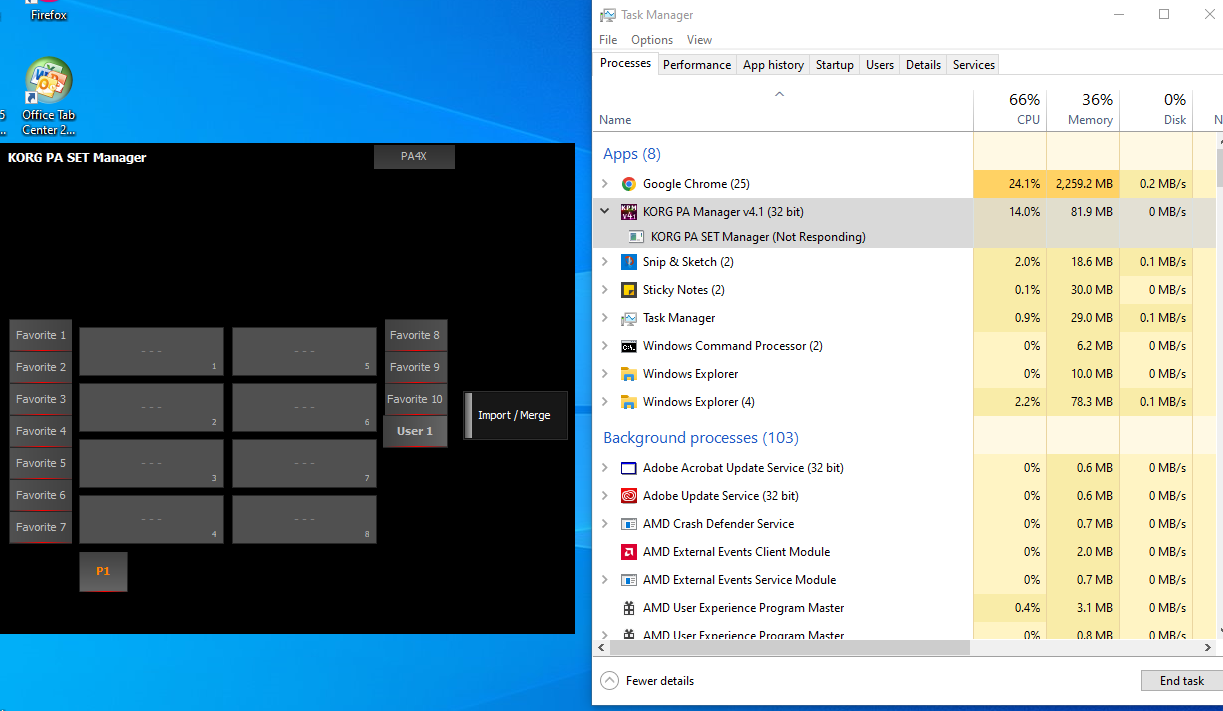
Task: Click empty style slot number 1
Action: click(x=151, y=351)
